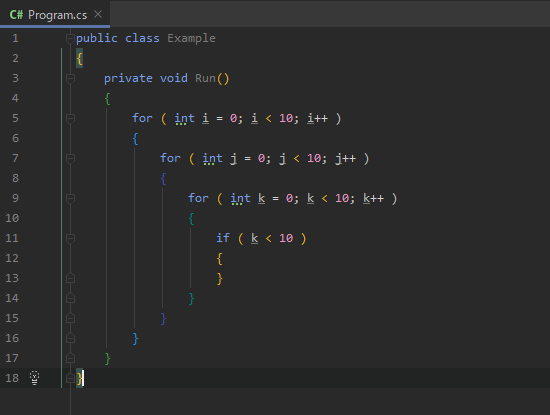The image size is (550, 415).
Task: Click the 'class' keyword
Action: point(142,38)
